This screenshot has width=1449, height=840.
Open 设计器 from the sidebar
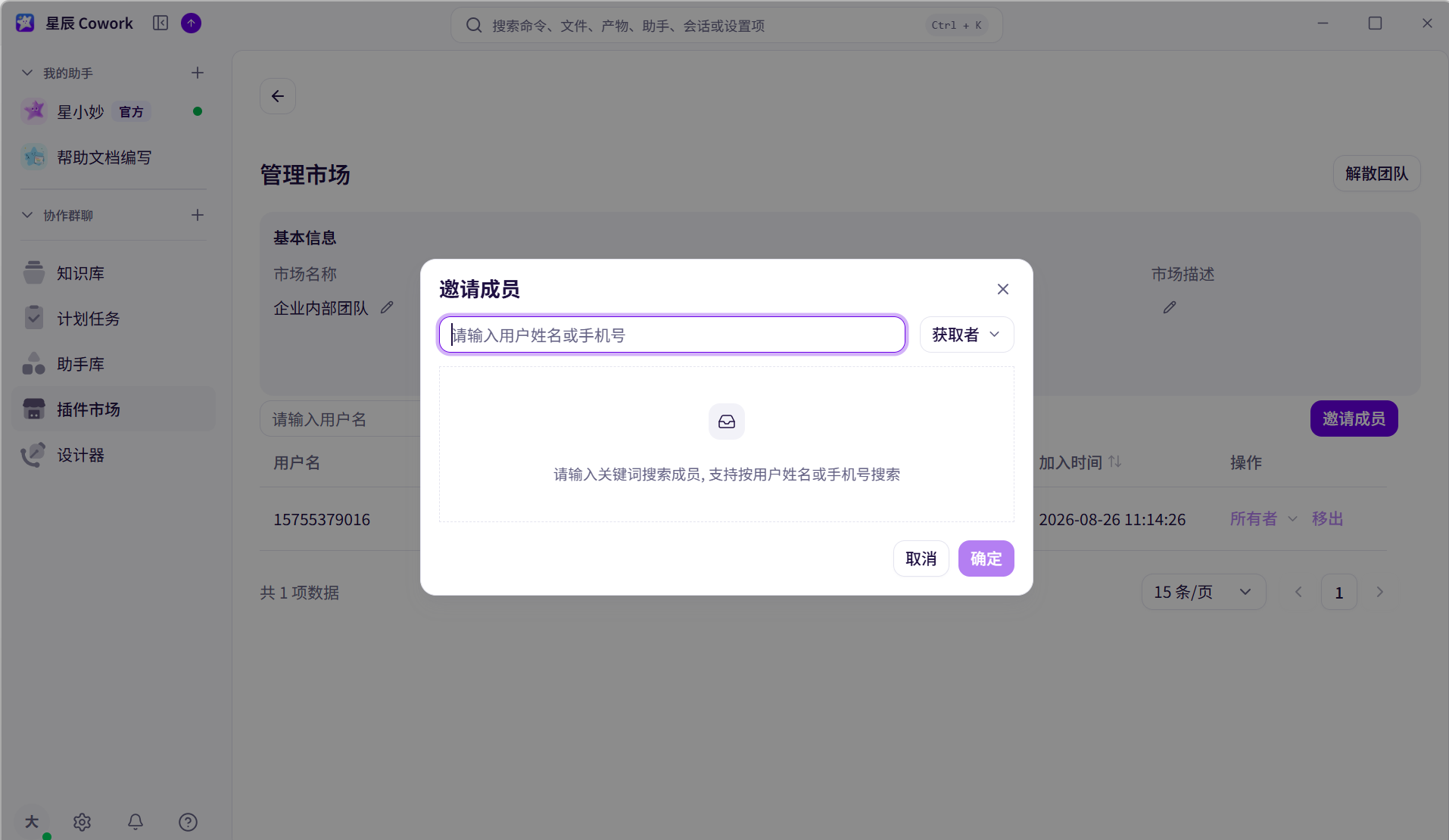coord(114,455)
